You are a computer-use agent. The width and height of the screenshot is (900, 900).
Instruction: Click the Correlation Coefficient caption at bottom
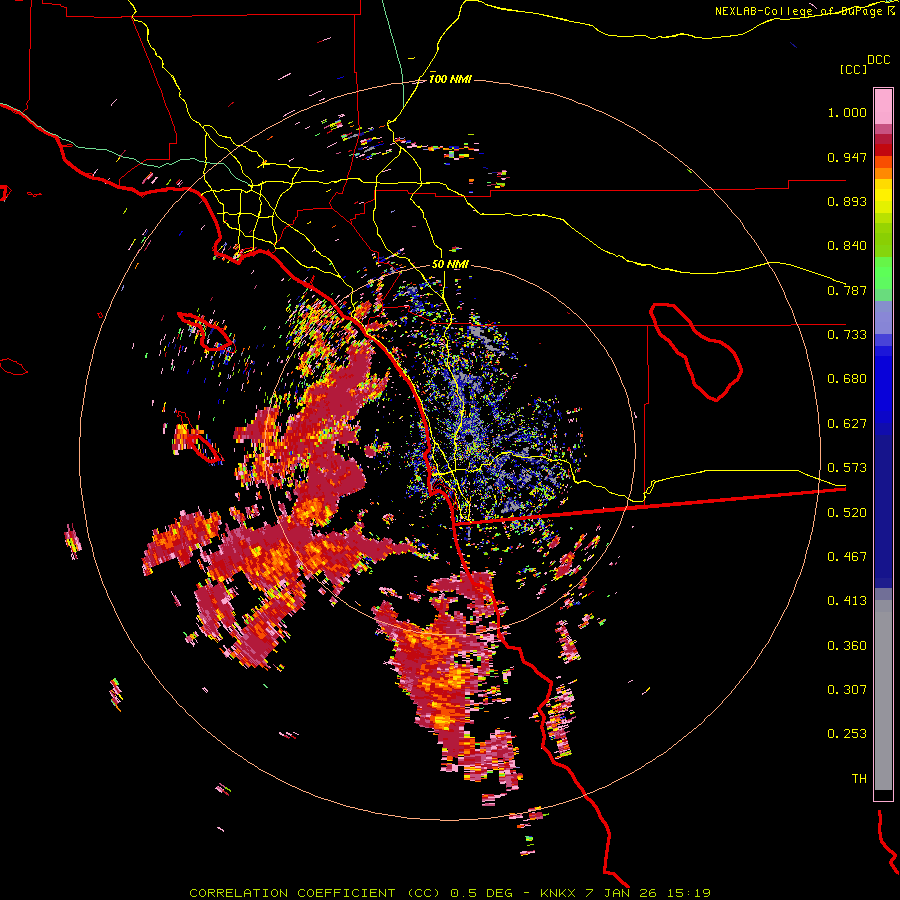(449, 893)
